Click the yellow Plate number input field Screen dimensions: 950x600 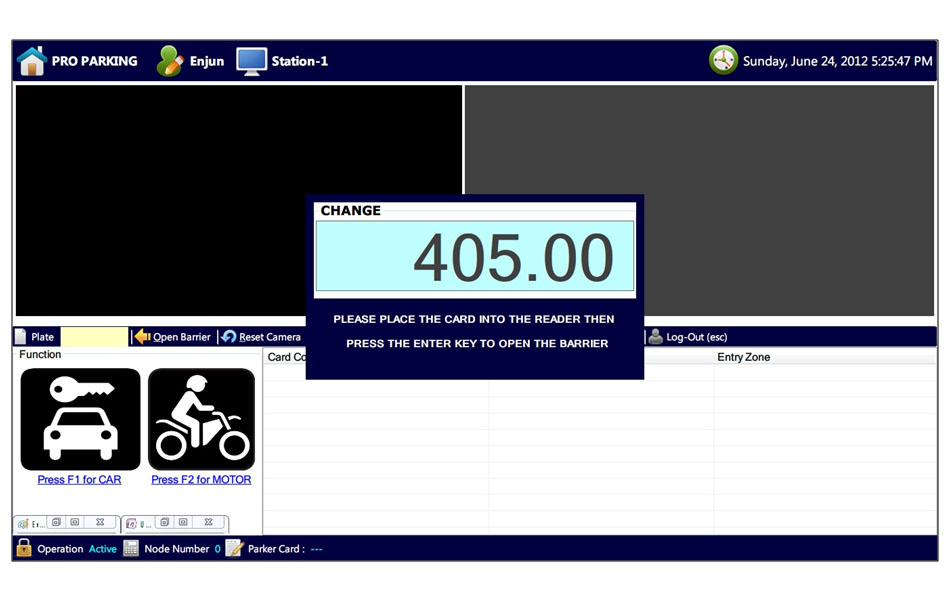tap(95, 337)
